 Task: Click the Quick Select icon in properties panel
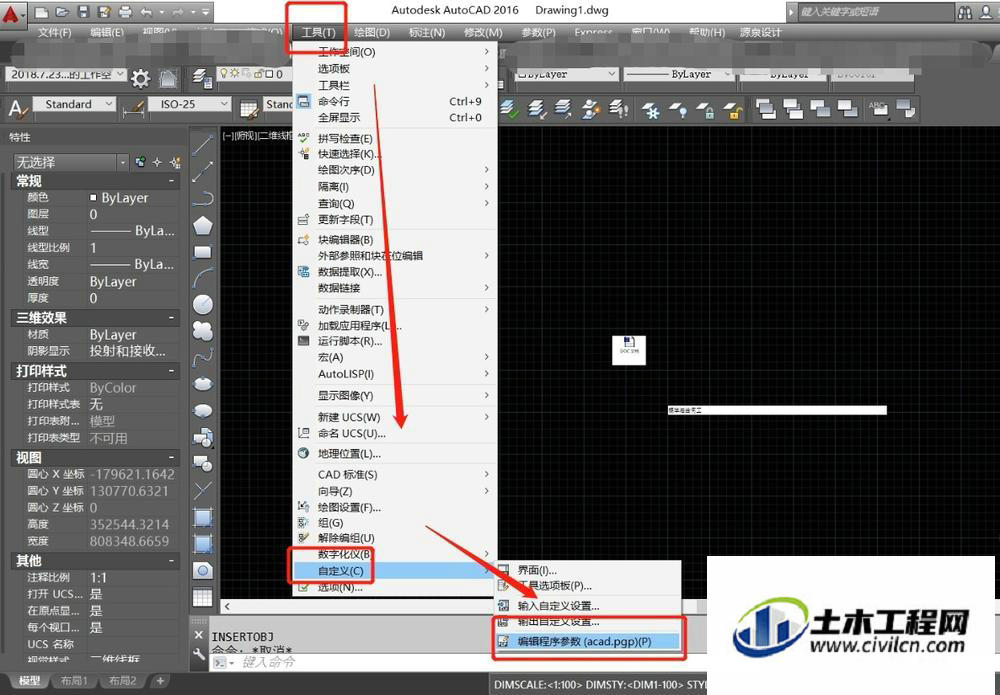[175, 163]
